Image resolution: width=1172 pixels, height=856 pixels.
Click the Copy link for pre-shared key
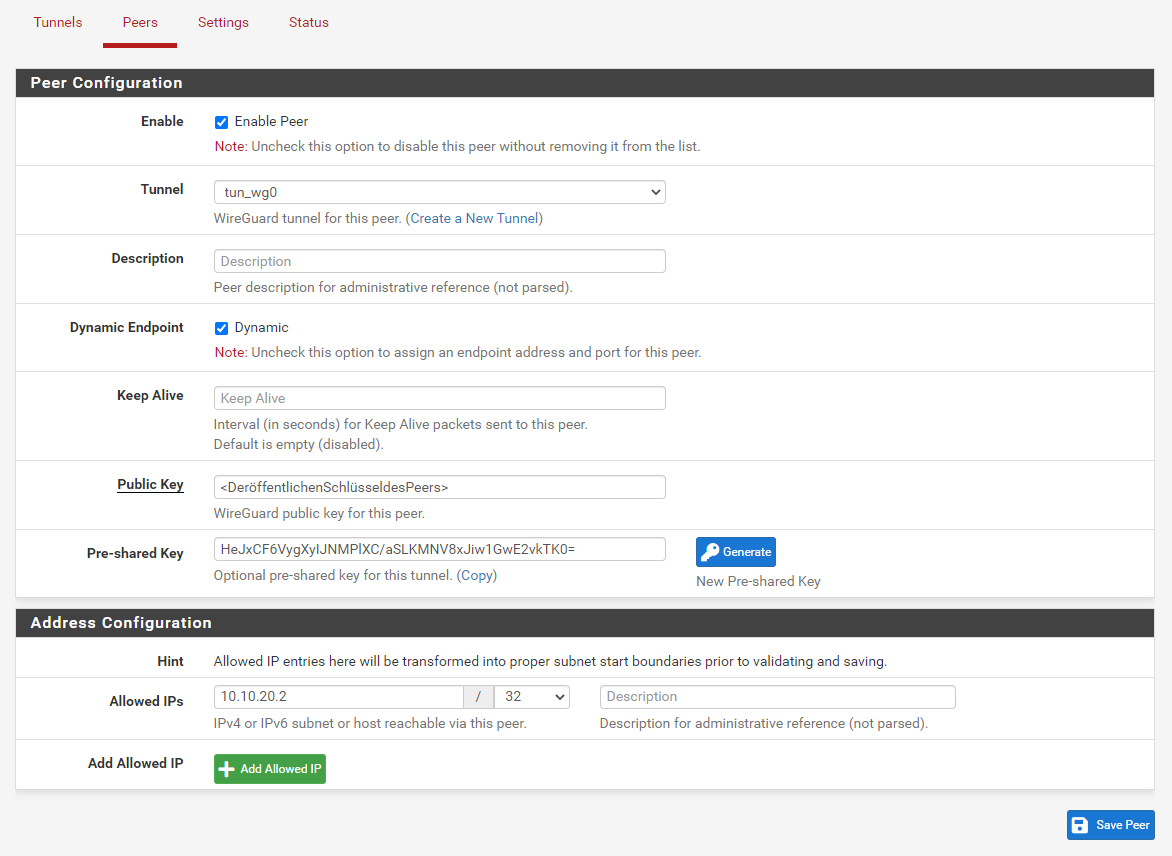tap(477, 575)
